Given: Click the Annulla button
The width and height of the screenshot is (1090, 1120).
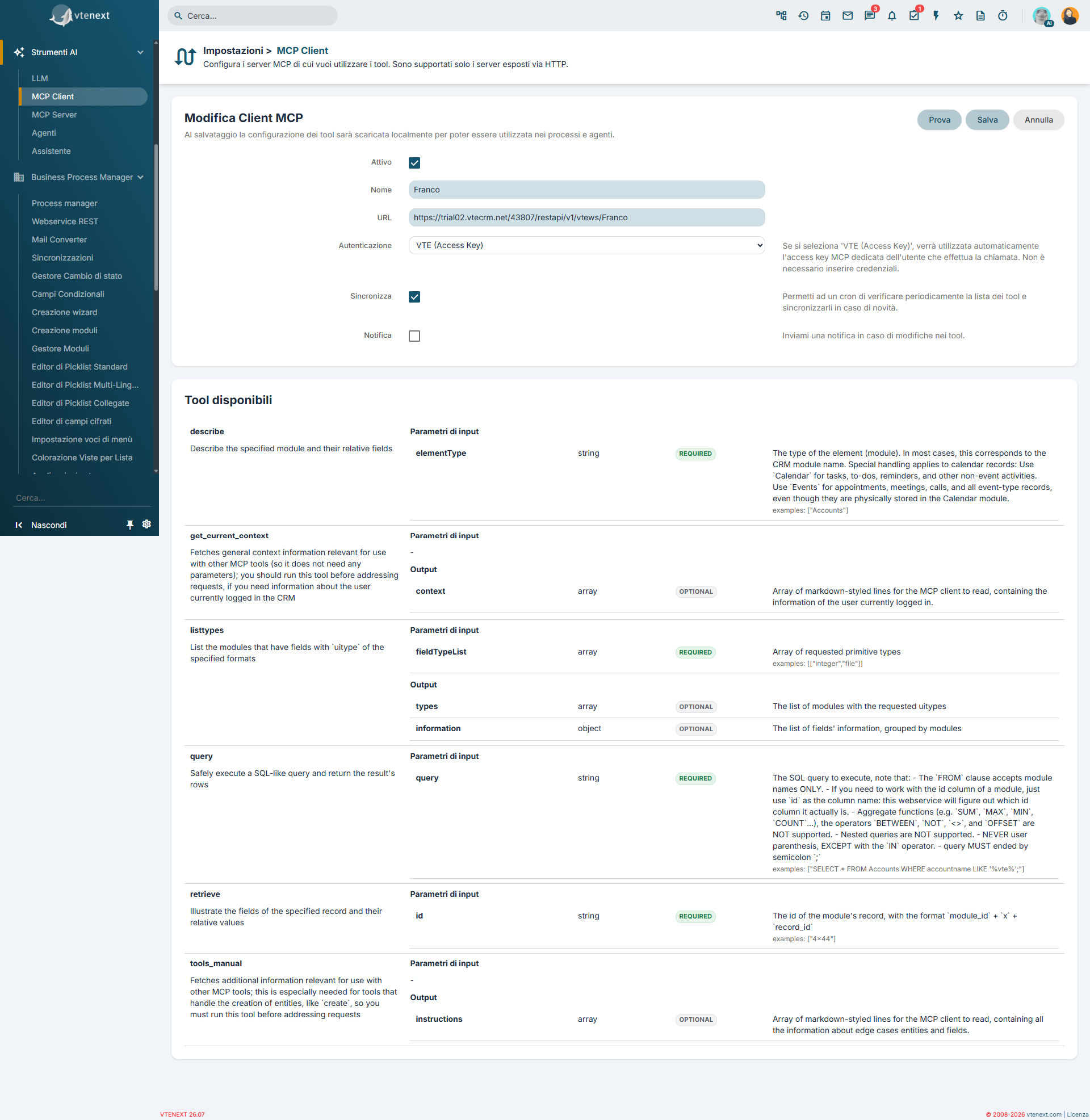Looking at the screenshot, I should (1039, 120).
